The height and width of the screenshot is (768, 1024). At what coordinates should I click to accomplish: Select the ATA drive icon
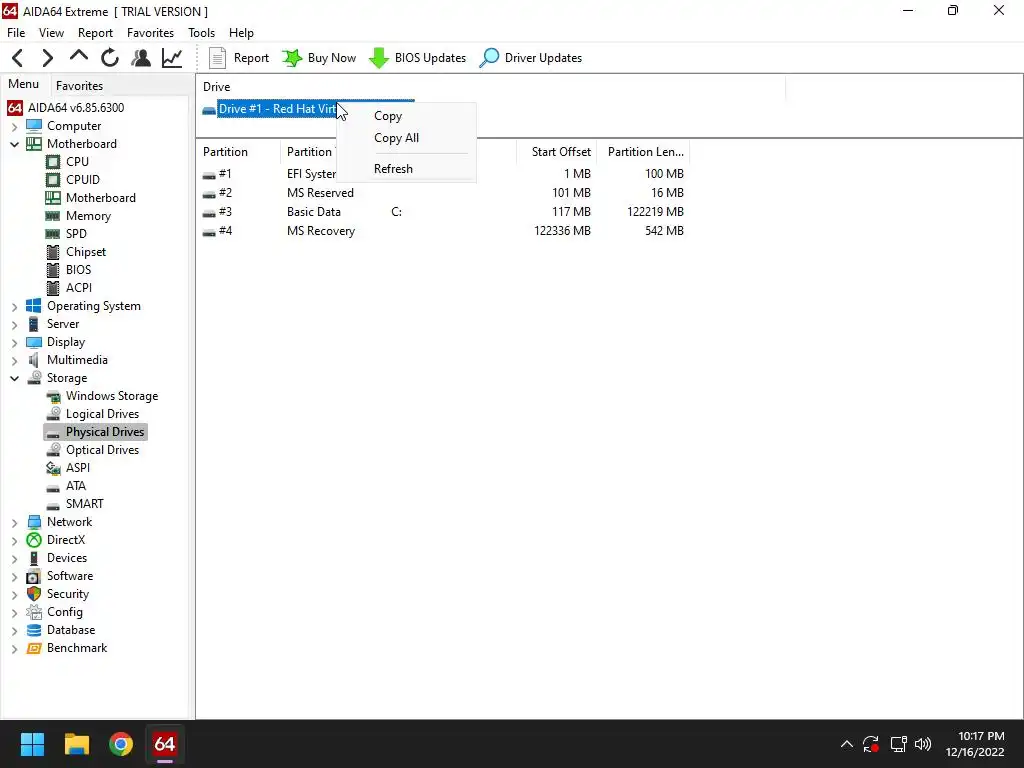(x=53, y=487)
